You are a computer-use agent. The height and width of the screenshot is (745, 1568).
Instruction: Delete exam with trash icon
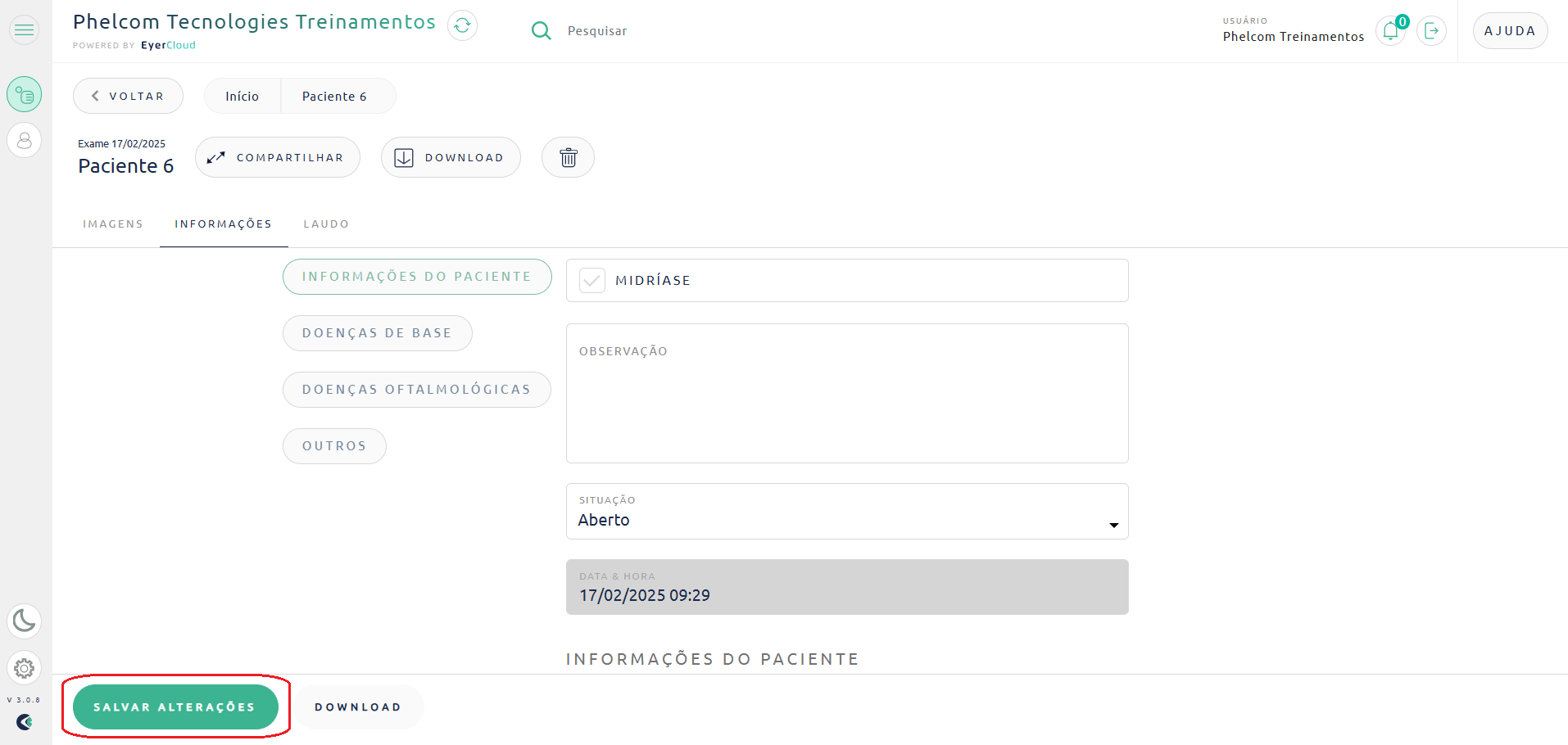click(x=568, y=157)
